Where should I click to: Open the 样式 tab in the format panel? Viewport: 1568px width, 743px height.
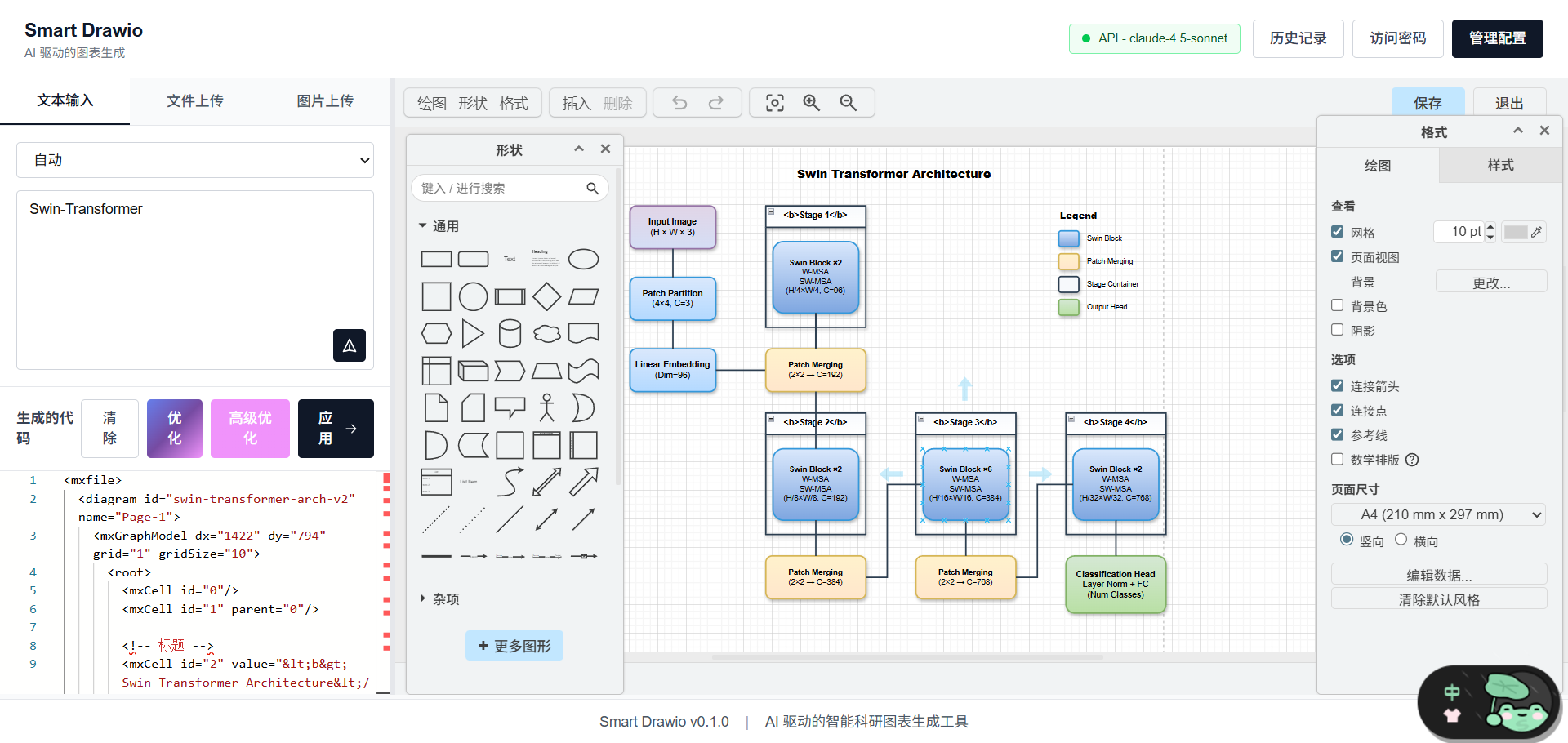click(1500, 166)
